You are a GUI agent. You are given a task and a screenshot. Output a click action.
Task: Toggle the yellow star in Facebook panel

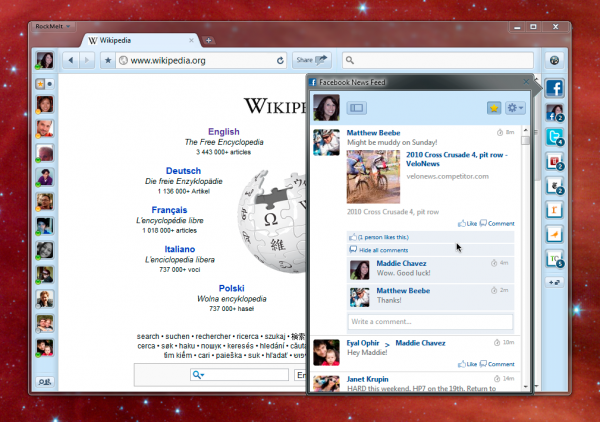(494, 108)
